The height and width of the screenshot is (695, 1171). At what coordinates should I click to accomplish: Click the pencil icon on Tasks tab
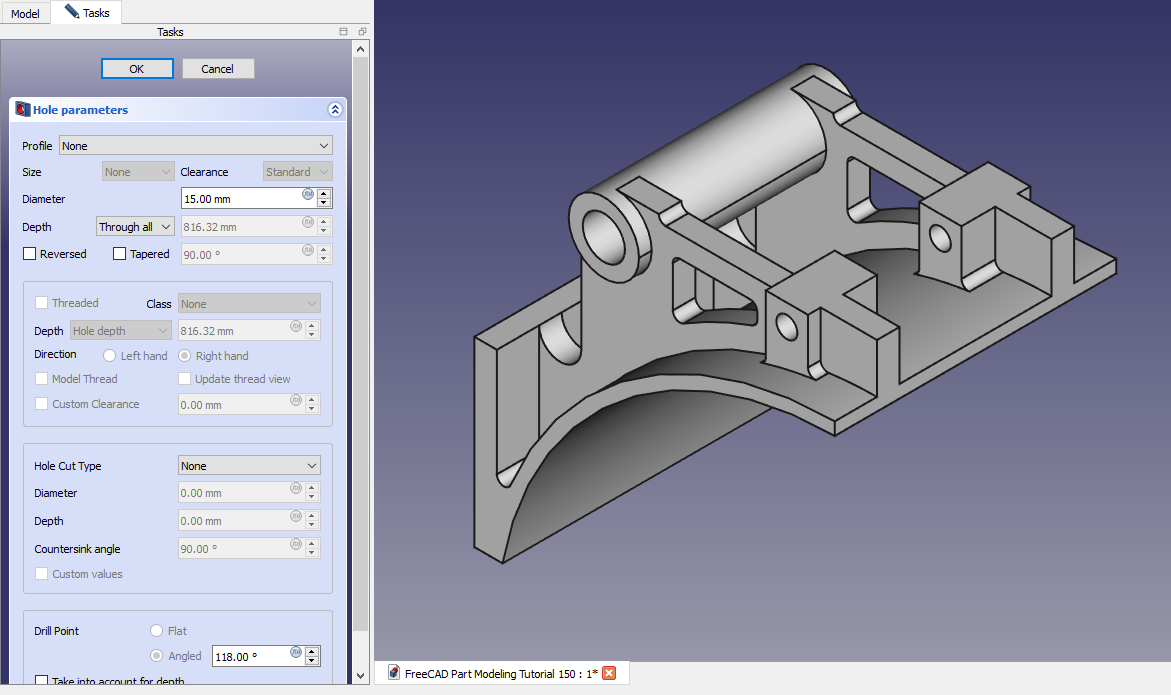tap(72, 12)
